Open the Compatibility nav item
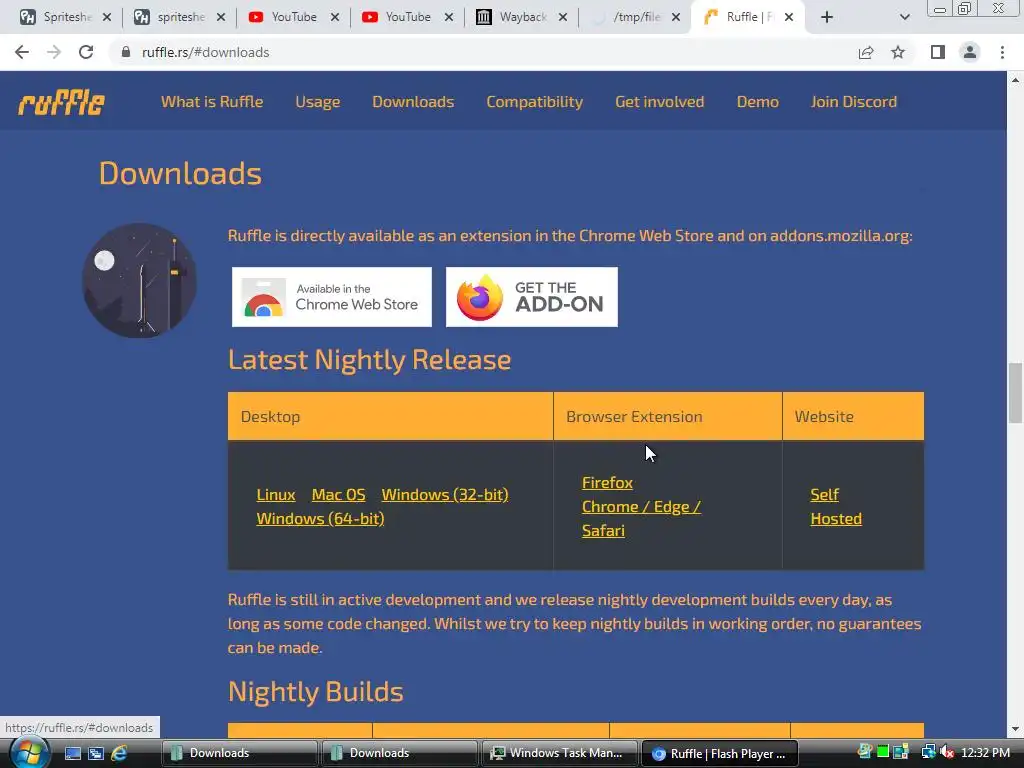 pyautogui.click(x=534, y=102)
